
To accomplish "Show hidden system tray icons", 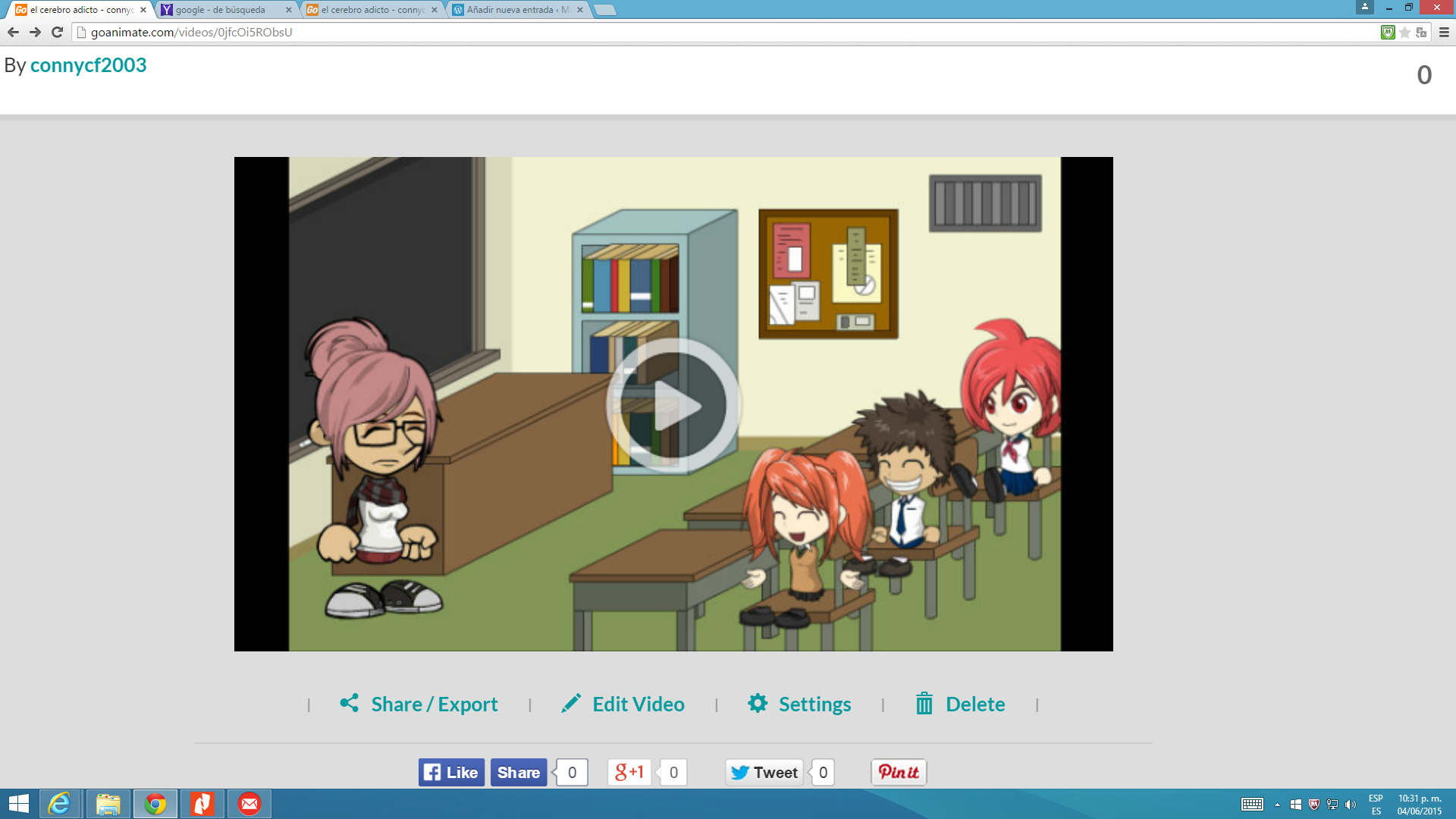I will click(x=1277, y=805).
